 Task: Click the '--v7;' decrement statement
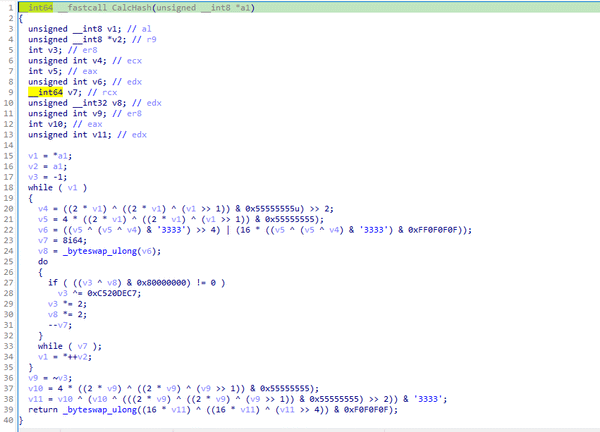[60, 325]
